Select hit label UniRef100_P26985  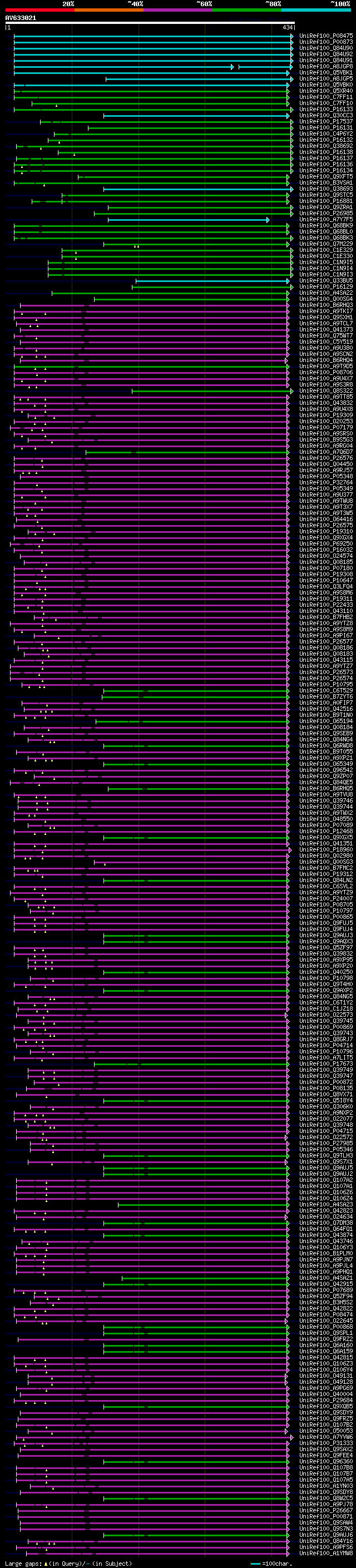pyautogui.click(x=325, y=214)
